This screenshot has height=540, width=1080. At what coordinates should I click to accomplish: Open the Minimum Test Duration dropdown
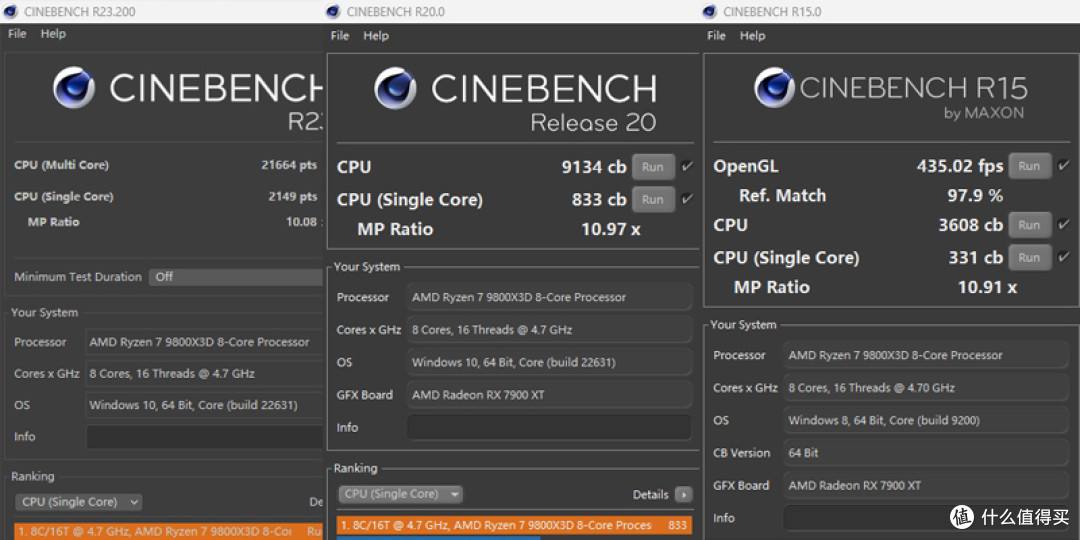[x=236, y=277]
